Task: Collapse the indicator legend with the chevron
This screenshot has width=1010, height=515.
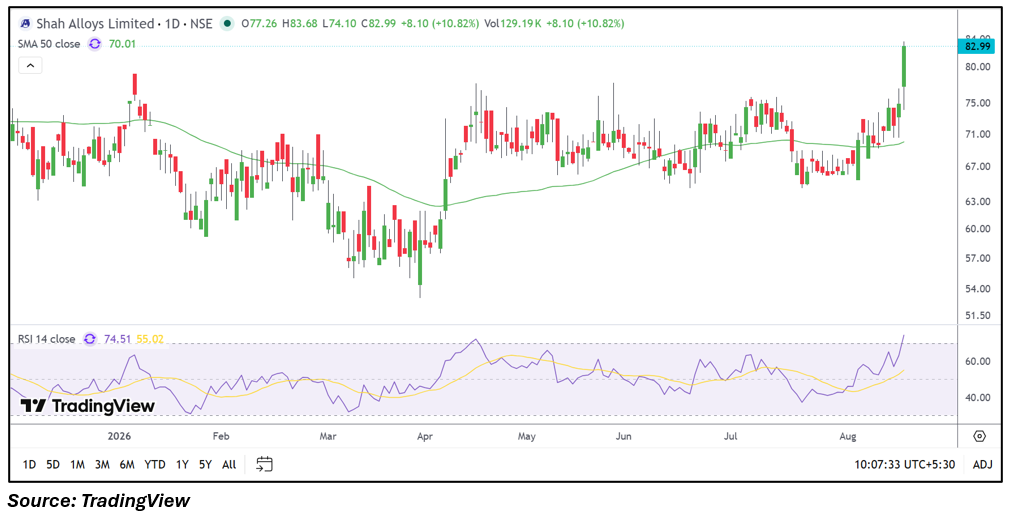Action: 30,65
